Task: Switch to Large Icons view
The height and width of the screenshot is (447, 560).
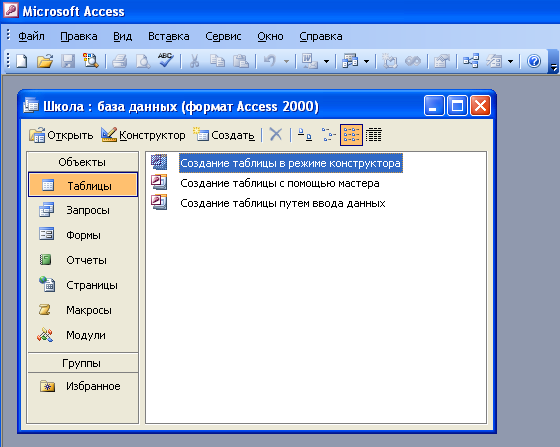Action: pyautogui.click(x=305, y=135)
